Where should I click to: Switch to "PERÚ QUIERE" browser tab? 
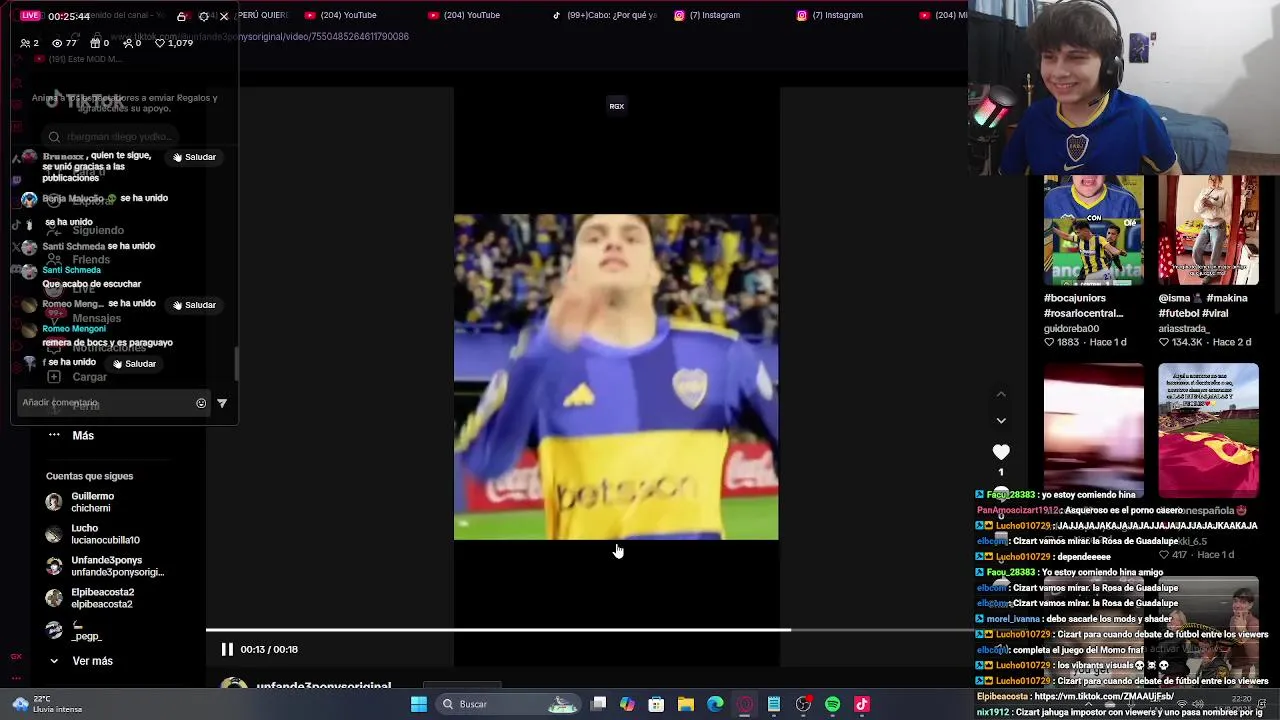pos(264,15)
